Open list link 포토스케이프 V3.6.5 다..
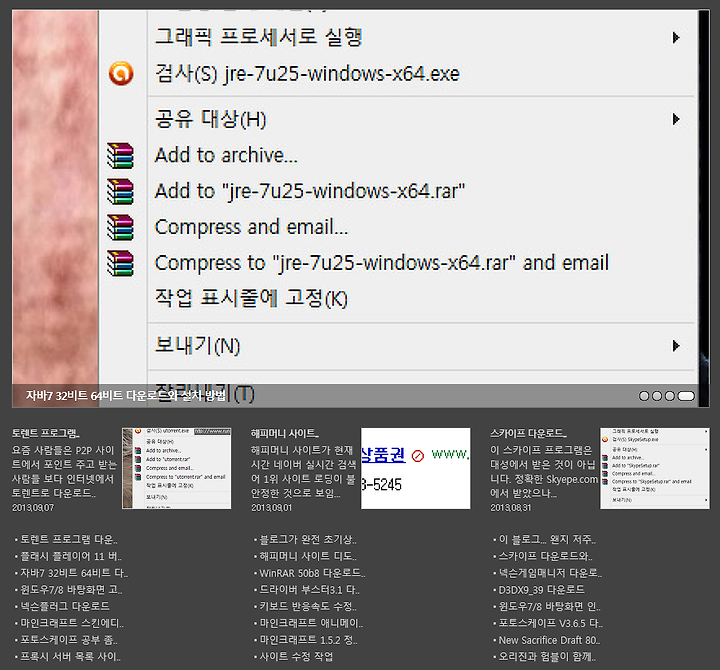Image resolution: width=720 pixels, height=670 pixels. click(x=551, y=623)
